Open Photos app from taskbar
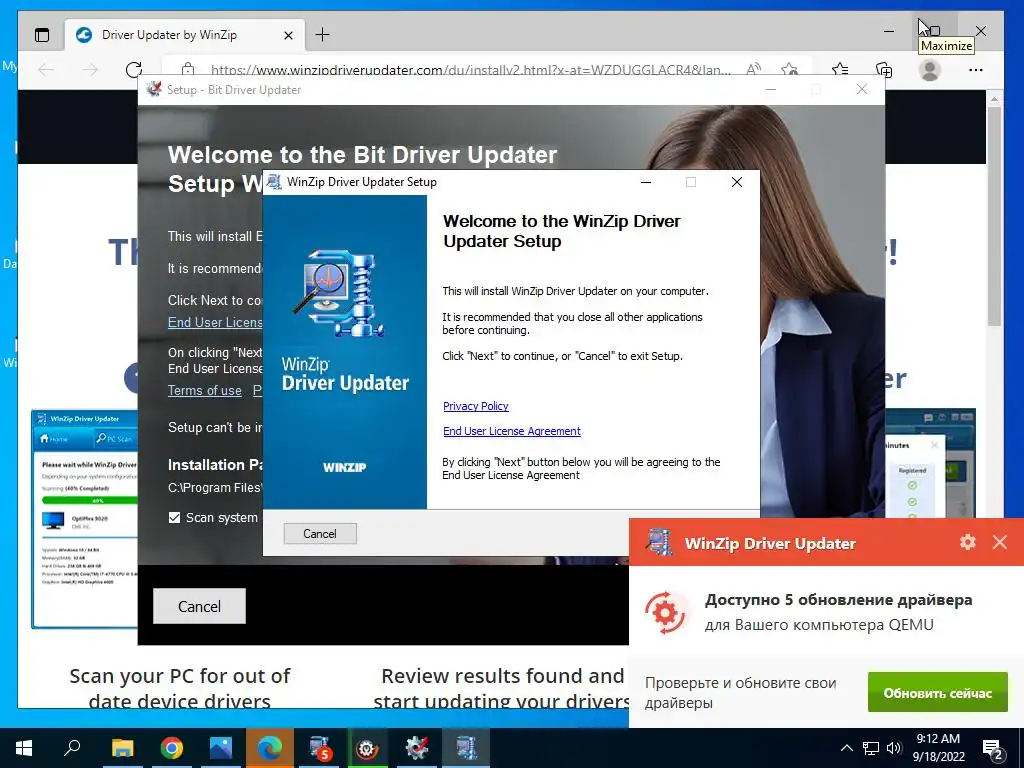Image resolution: width=1024 pixels, height=768 pixels. pyautogui.click(x=221, y=748)
